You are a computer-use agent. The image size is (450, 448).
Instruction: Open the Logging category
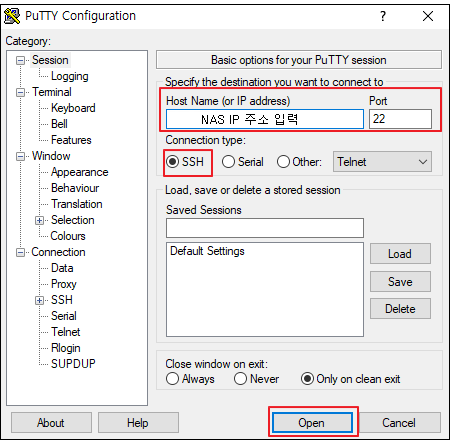pos(70,76)
